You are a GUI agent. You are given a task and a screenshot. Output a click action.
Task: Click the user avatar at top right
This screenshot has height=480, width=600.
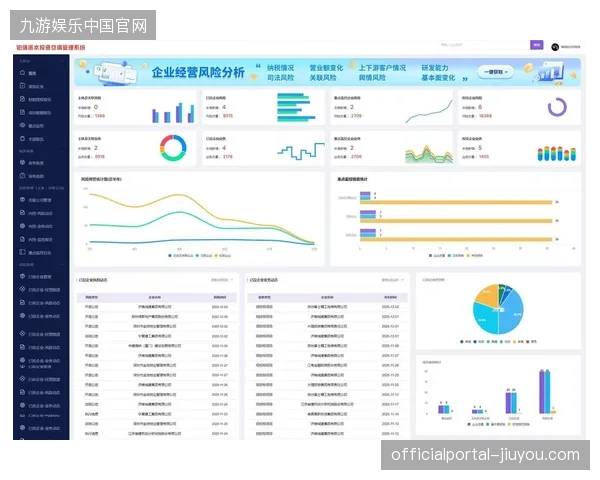[555, 47]
